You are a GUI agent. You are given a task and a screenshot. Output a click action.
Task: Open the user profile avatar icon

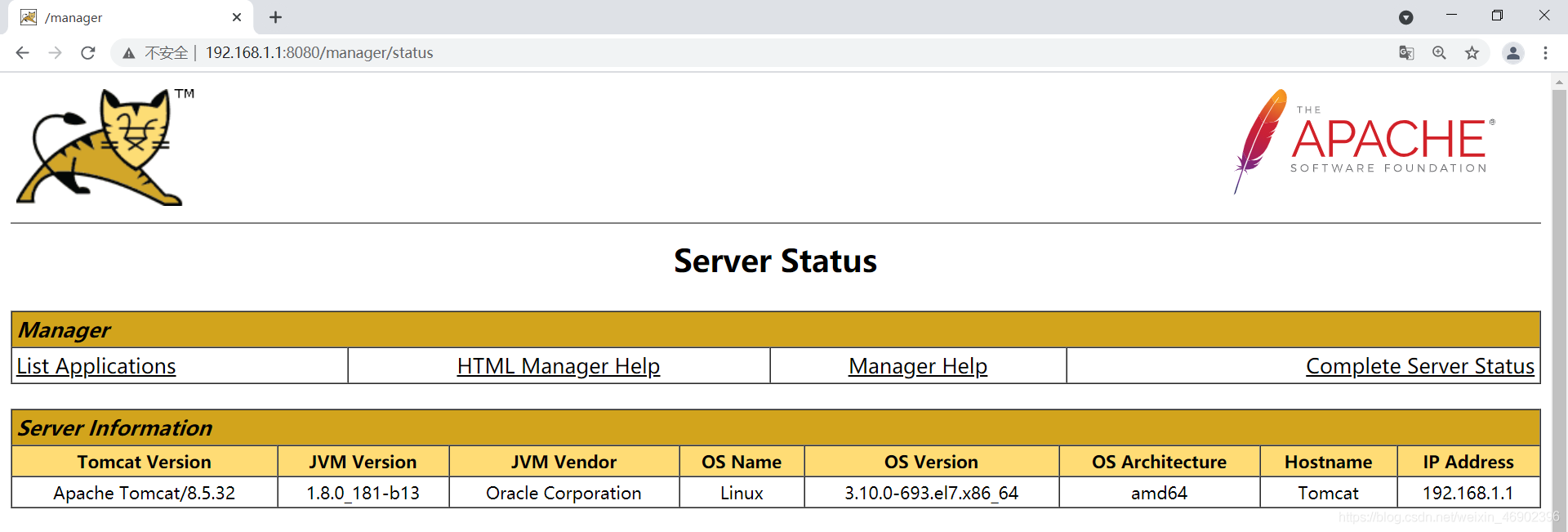point(1513,53)
